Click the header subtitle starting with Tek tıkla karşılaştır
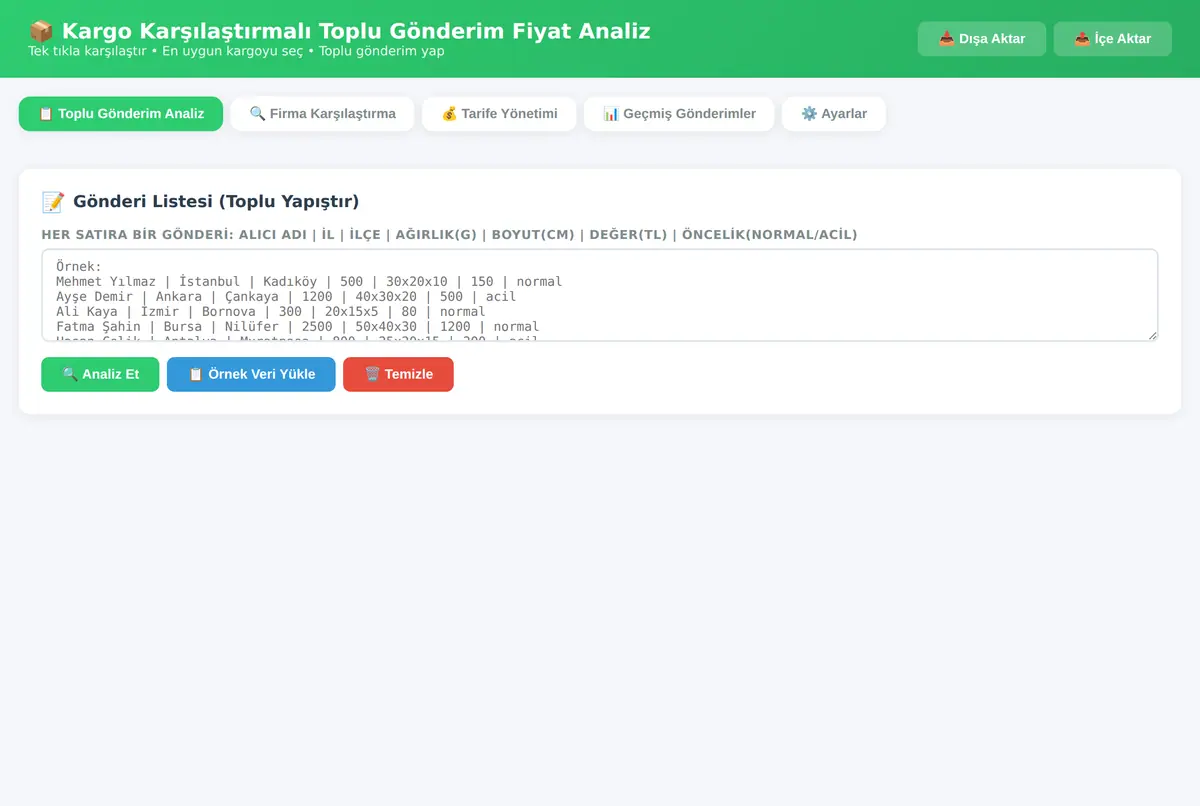1200x806 pixels. [x=236, y=51]
